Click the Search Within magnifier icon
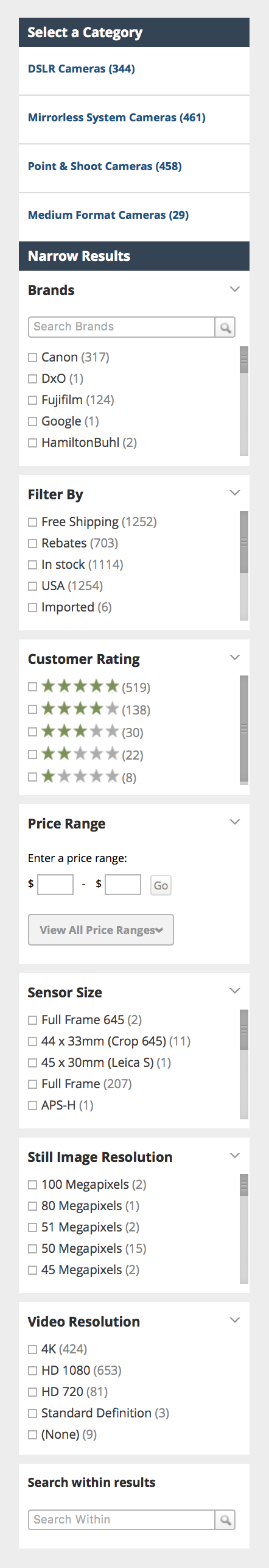The height and width of the screenshot is (1568, 269). 225,1520
